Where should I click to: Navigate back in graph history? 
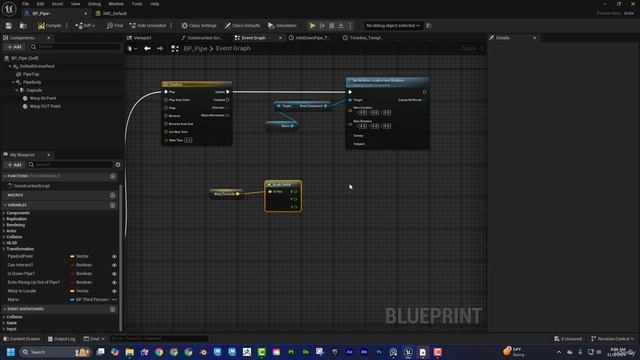point(147,49)
